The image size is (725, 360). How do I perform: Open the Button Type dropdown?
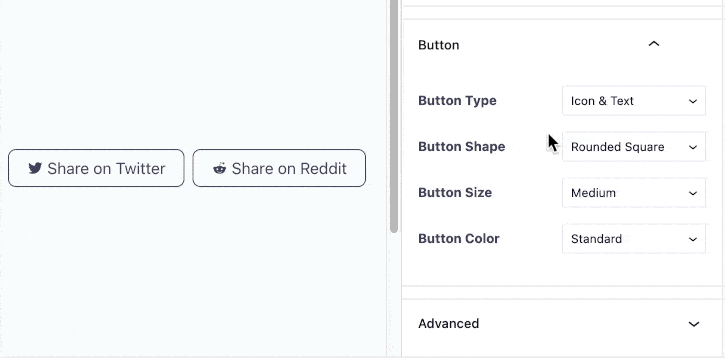(x=634, y=101)
